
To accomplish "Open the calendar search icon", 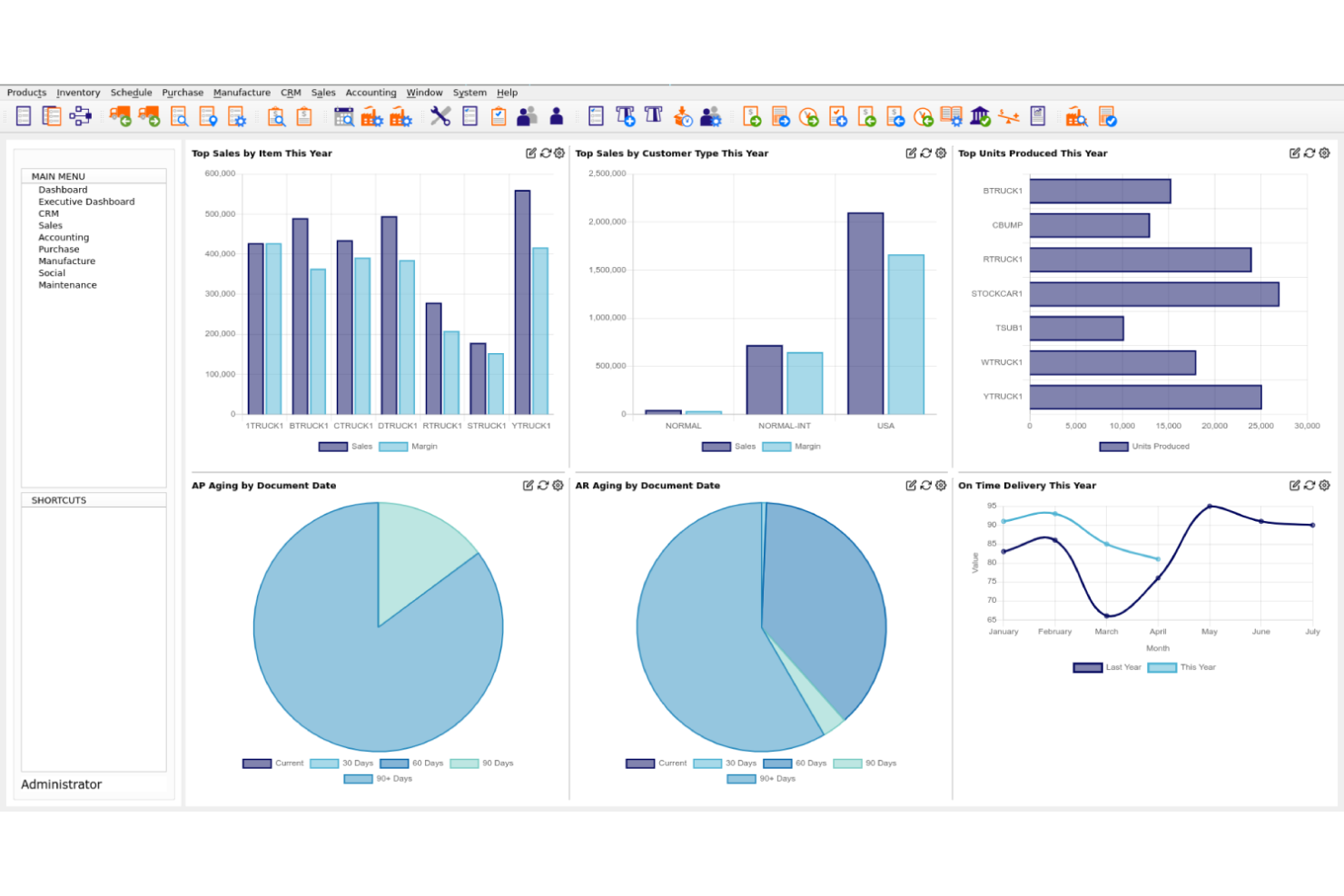I will click(x=345, y=116).
